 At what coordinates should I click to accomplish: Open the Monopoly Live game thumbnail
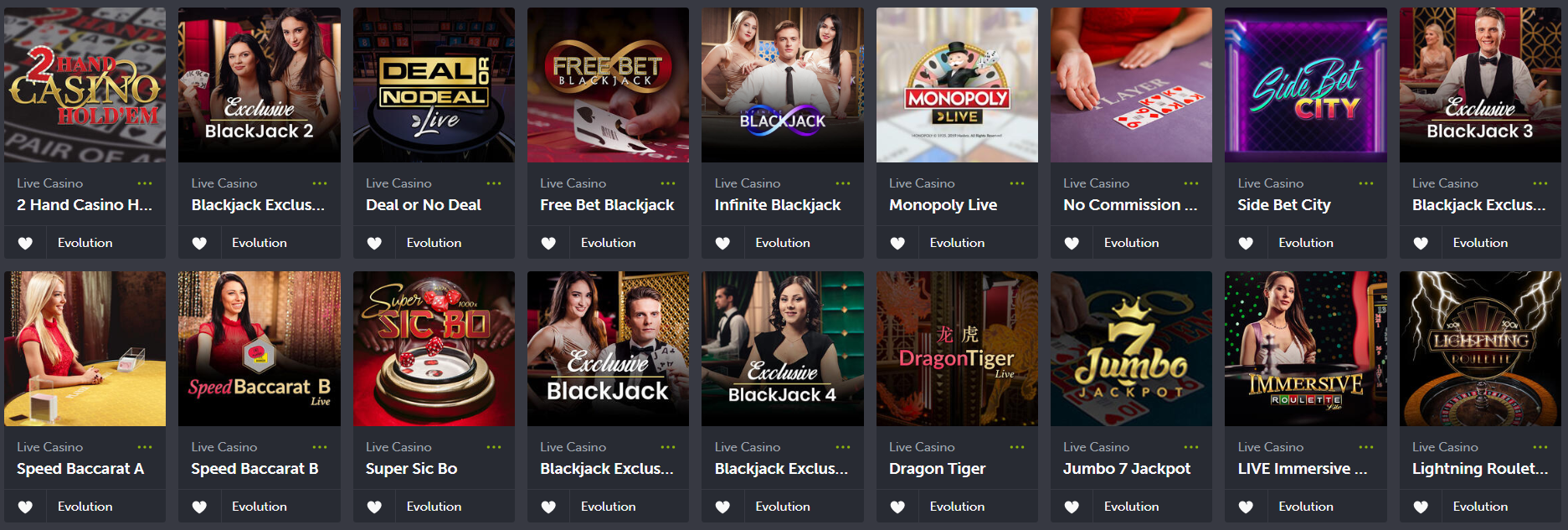(957, 85)
